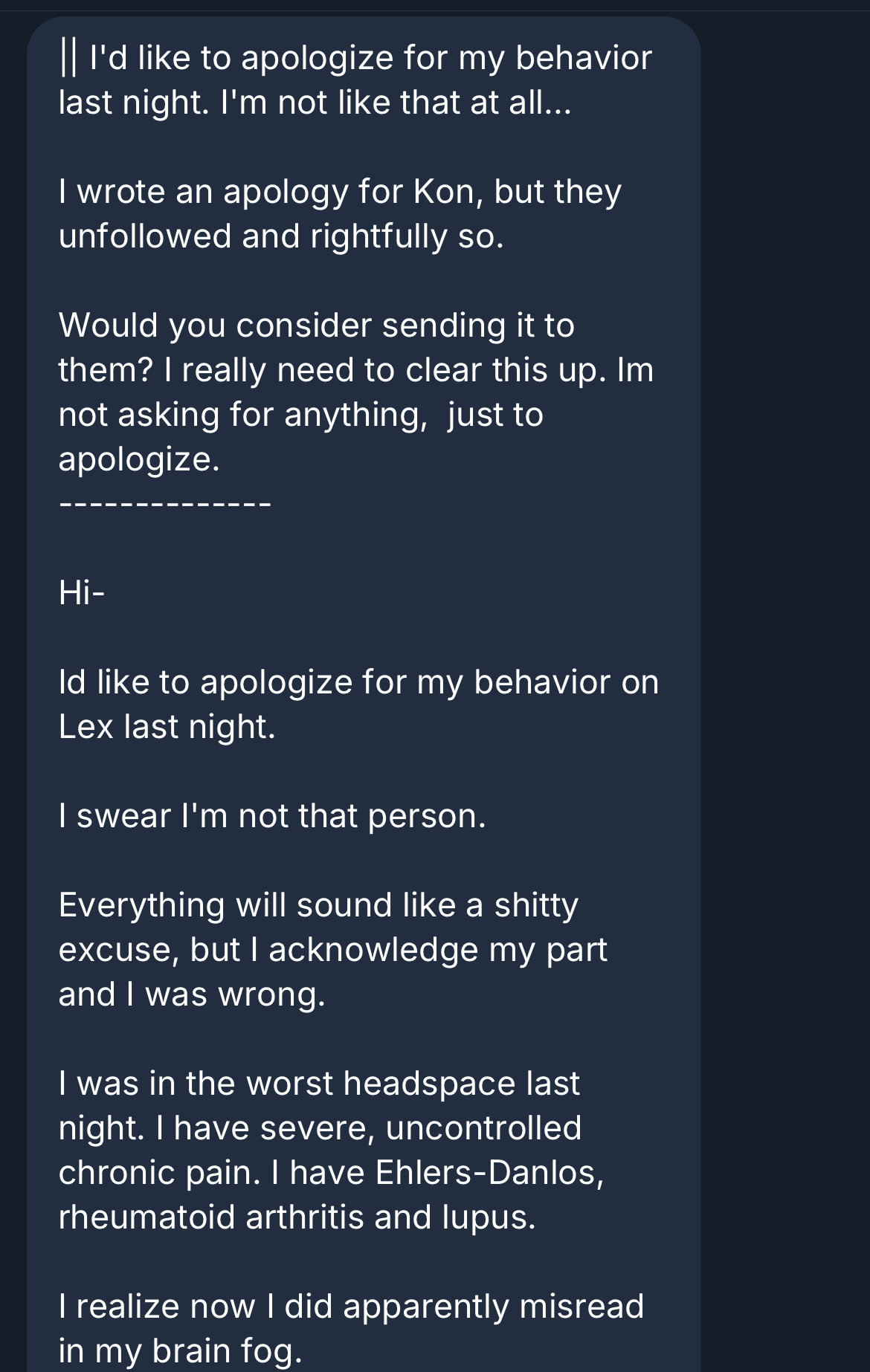Tap the line "excuse, but I acknowledge my part"
Screen dimensions: 870x1372
332,950
